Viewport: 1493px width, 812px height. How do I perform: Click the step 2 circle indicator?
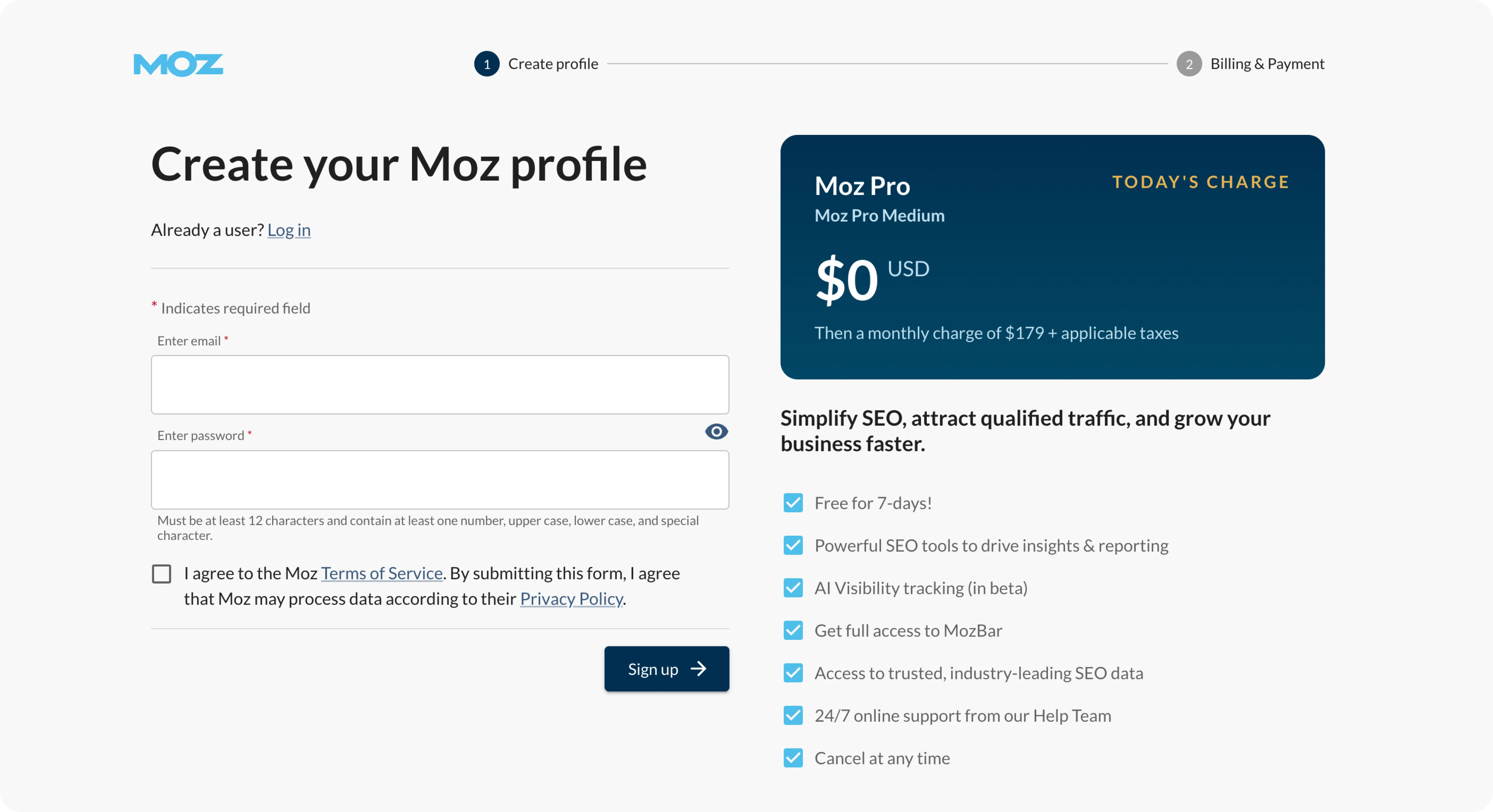click(x=1189, y=64)
